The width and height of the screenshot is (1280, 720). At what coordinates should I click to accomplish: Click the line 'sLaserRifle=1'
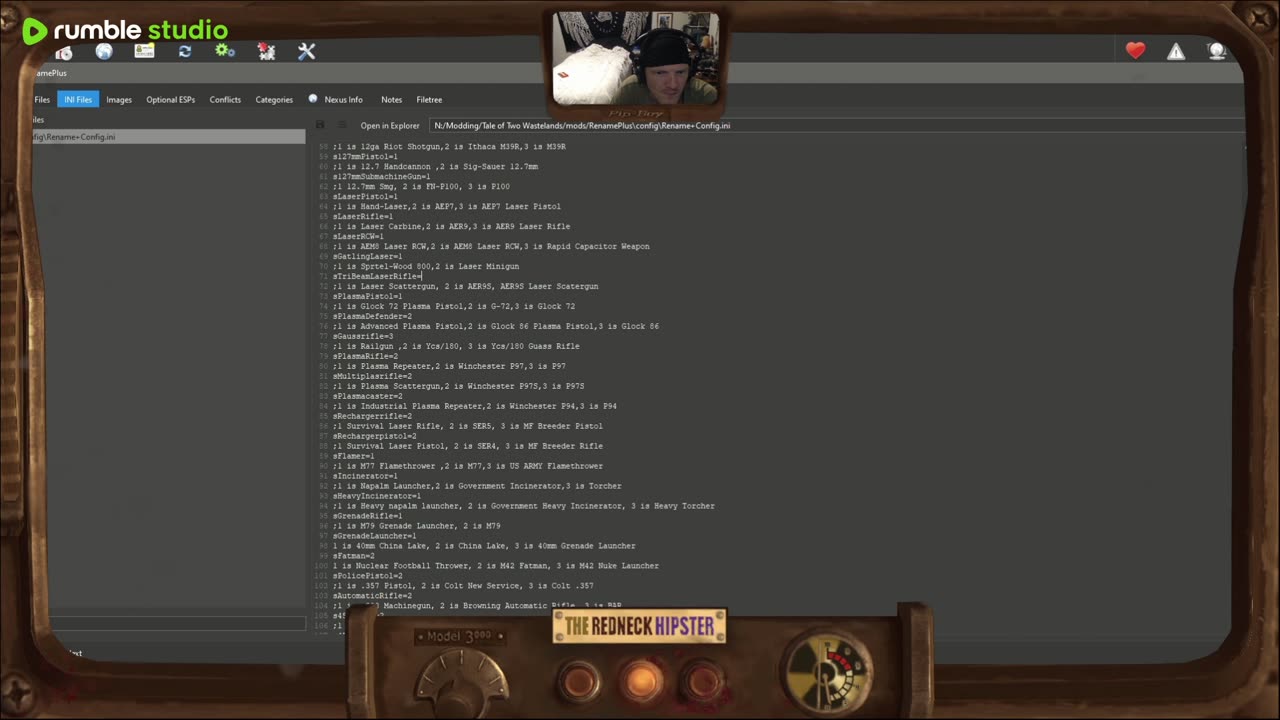point(363,217)
